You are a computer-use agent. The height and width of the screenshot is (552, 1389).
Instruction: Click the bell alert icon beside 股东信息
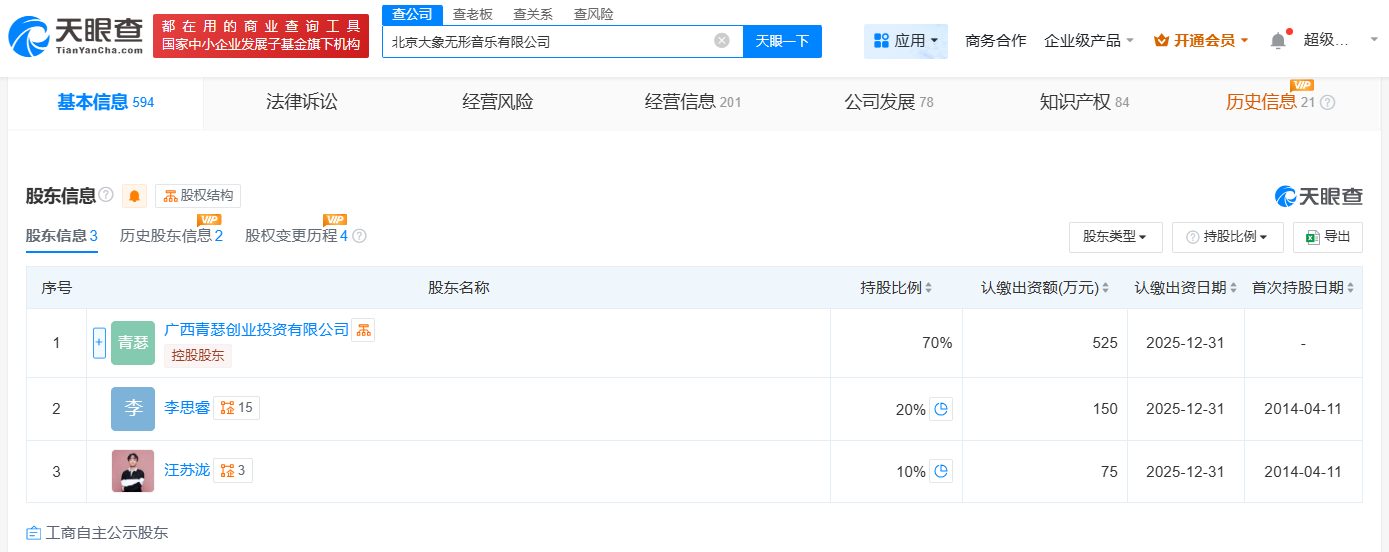tap(134, 196)
